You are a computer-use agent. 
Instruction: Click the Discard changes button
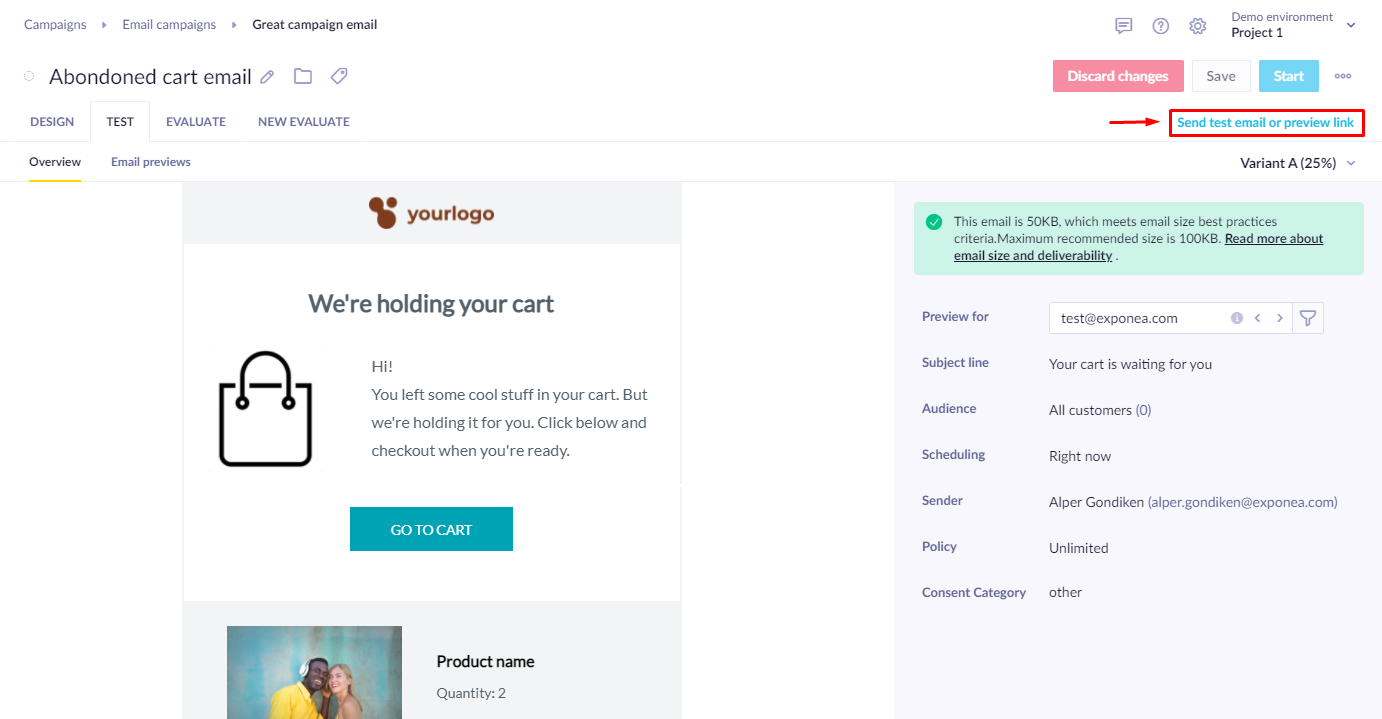pos(1118,76)
